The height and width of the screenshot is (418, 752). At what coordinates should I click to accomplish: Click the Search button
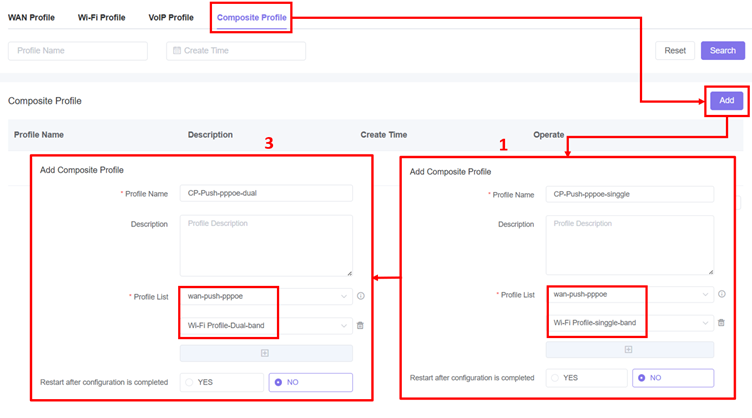coord(722,51)
